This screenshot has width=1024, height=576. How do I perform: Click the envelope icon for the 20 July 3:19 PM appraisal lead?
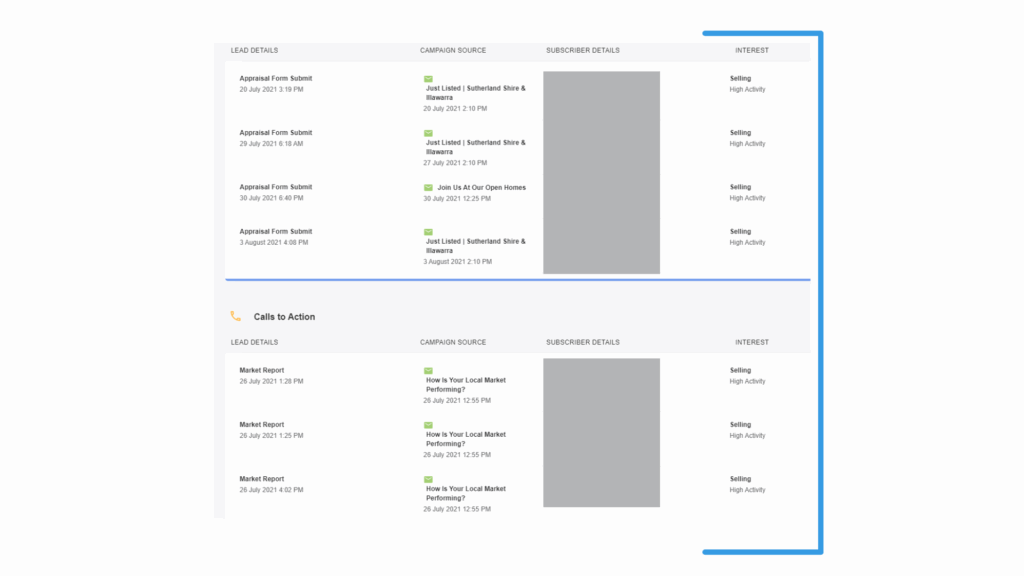click(428, 79)
